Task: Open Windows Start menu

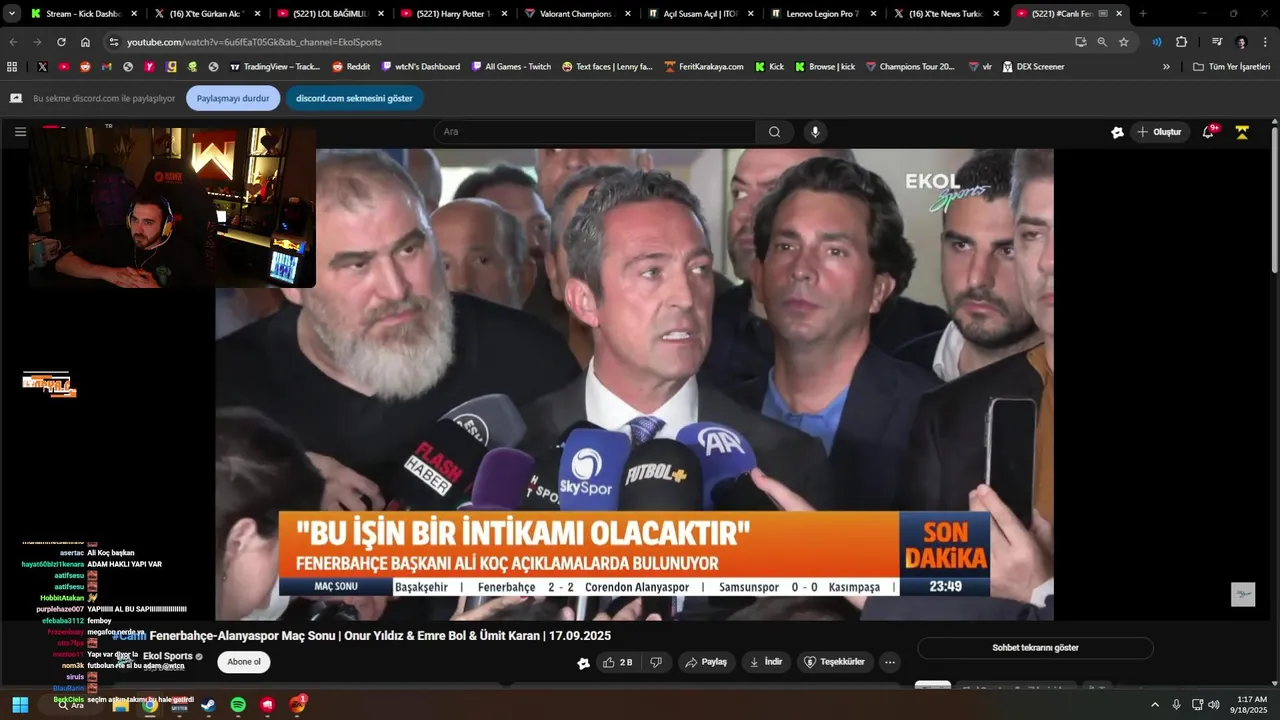Action: [20, 705]
